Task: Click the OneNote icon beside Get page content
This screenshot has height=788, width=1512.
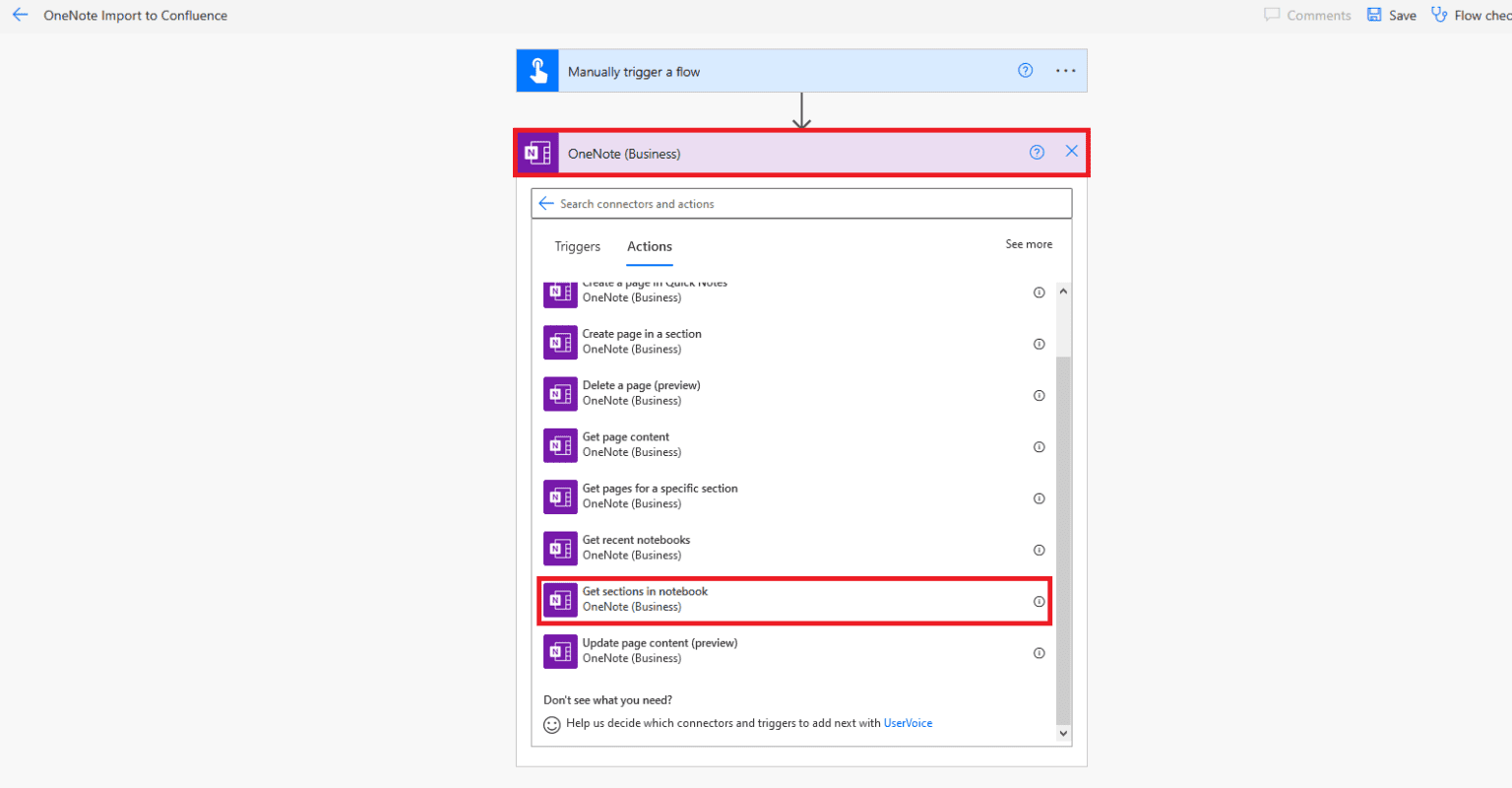Action: [559, 446]
